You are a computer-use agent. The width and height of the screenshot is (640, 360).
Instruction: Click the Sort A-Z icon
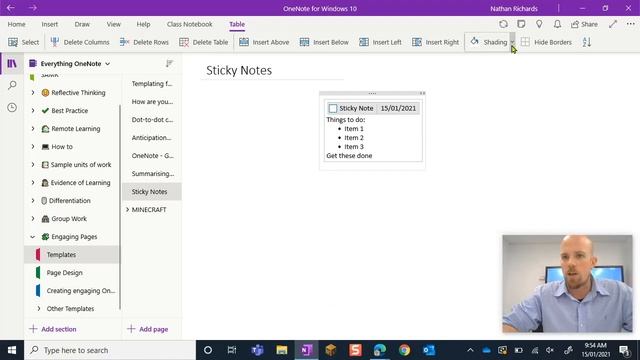click(587, 42)
